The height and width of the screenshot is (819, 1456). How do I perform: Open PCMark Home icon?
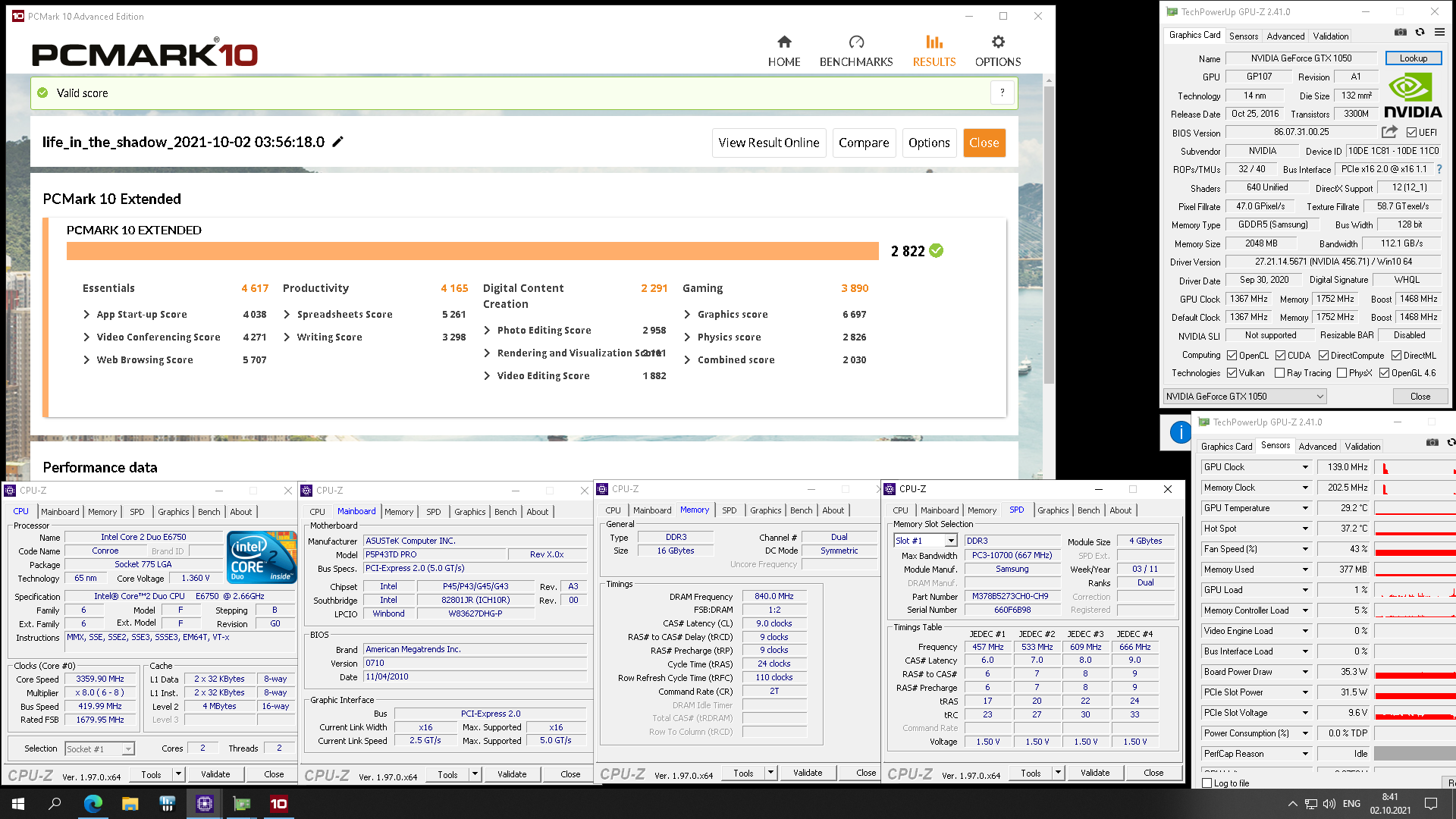(x=784, y=42)
